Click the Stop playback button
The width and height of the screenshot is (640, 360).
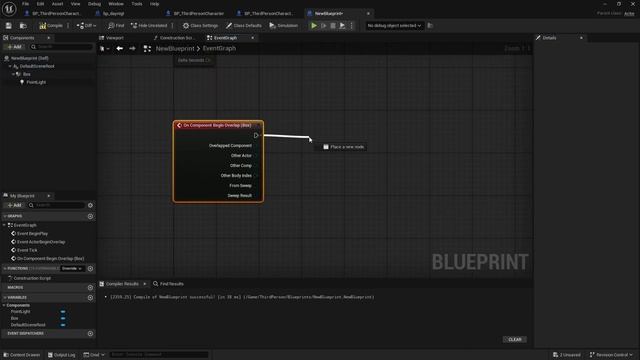(x=333, y=26)
